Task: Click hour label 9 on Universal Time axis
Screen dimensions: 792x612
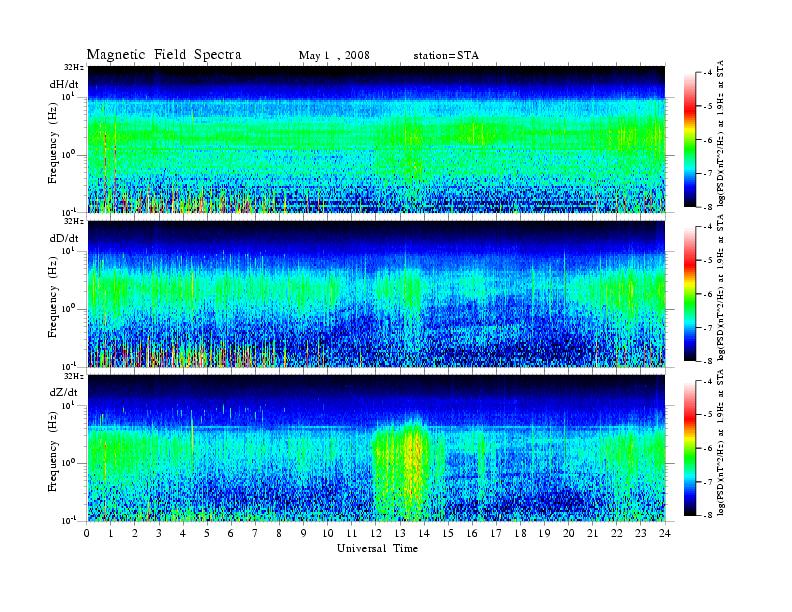Action: pos(304,533)
